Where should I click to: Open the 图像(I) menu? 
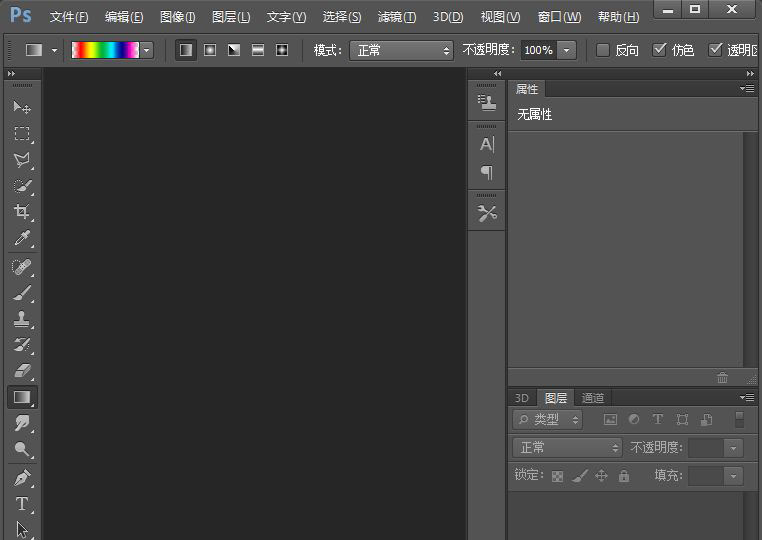point(177,17)
